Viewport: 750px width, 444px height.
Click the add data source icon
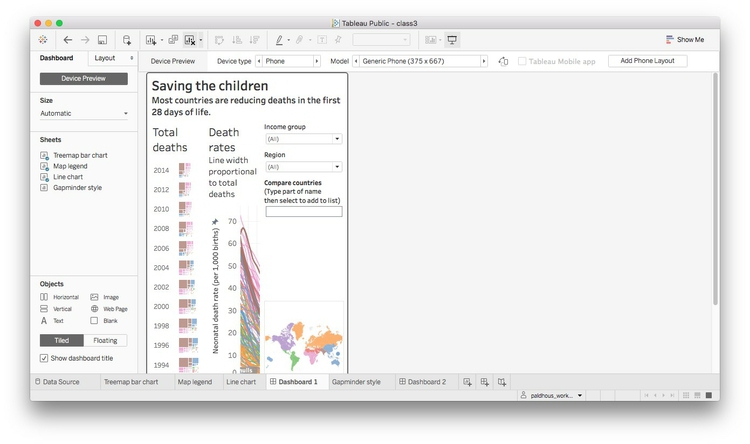tap(127, 40)
